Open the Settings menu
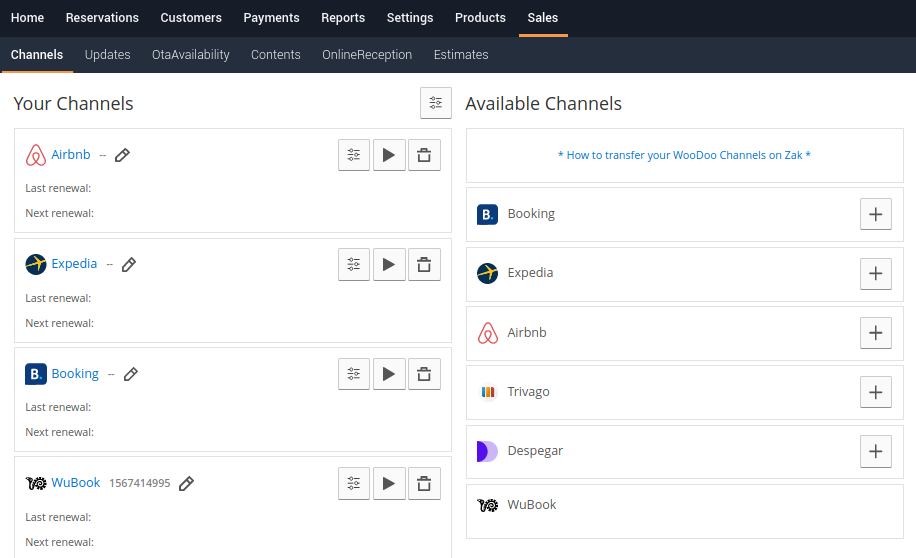This screenshot has height=558, width=916. click(x=410, y=18)
